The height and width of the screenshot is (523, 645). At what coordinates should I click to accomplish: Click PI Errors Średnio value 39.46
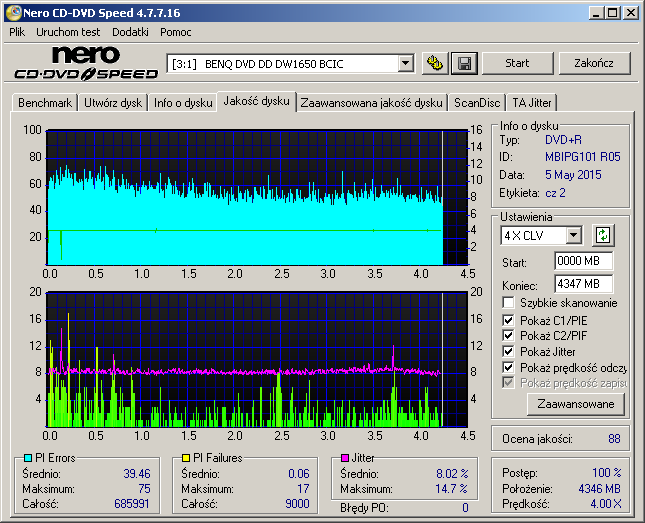(137, 474)
